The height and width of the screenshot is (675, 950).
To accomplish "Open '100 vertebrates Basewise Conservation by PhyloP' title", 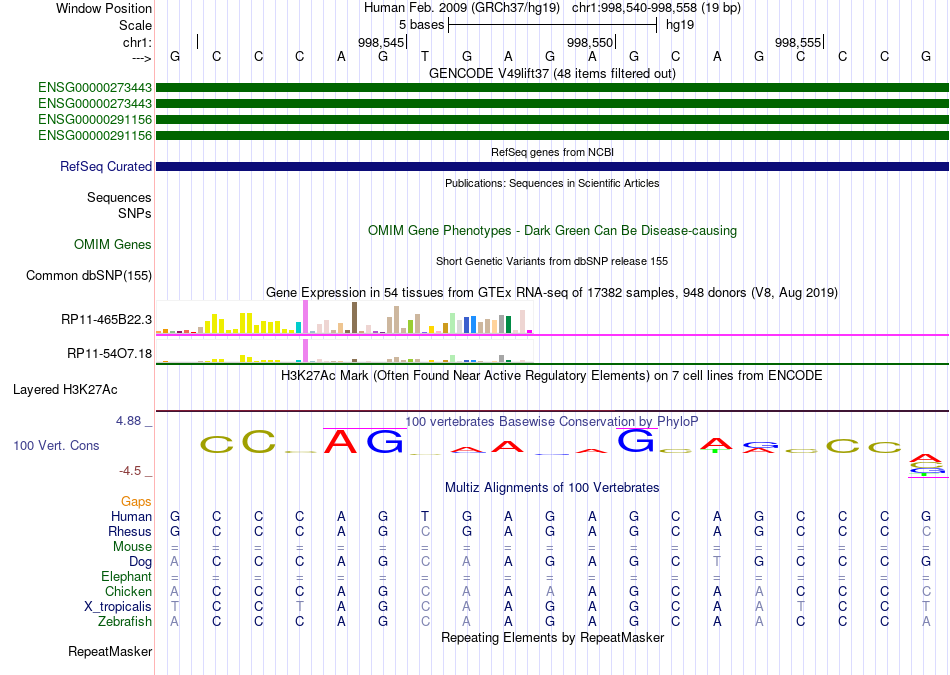I will pyautogui.click(x=552, y=421).
